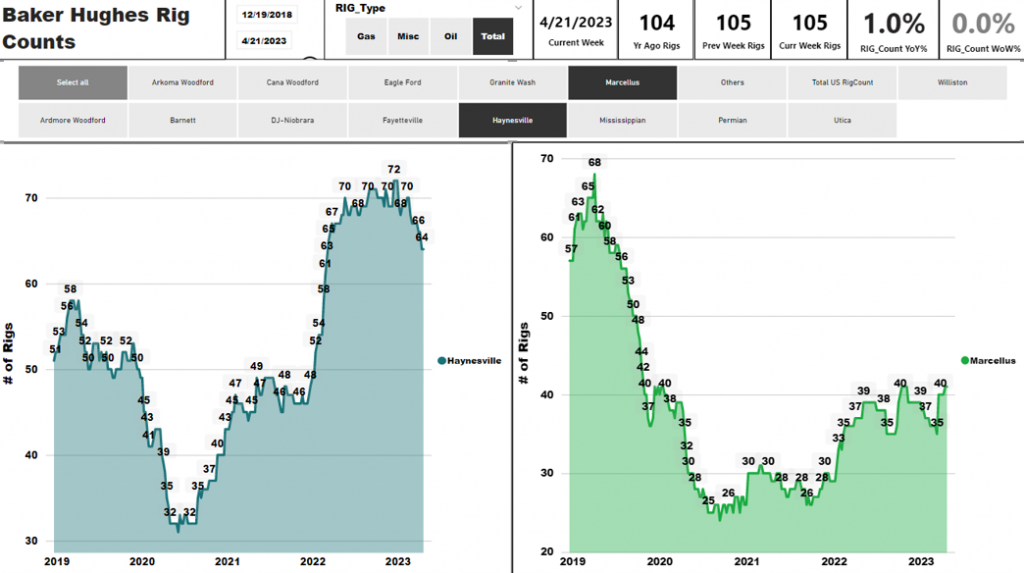Toggle the Granite Wash basin filter

coord(513,83)
